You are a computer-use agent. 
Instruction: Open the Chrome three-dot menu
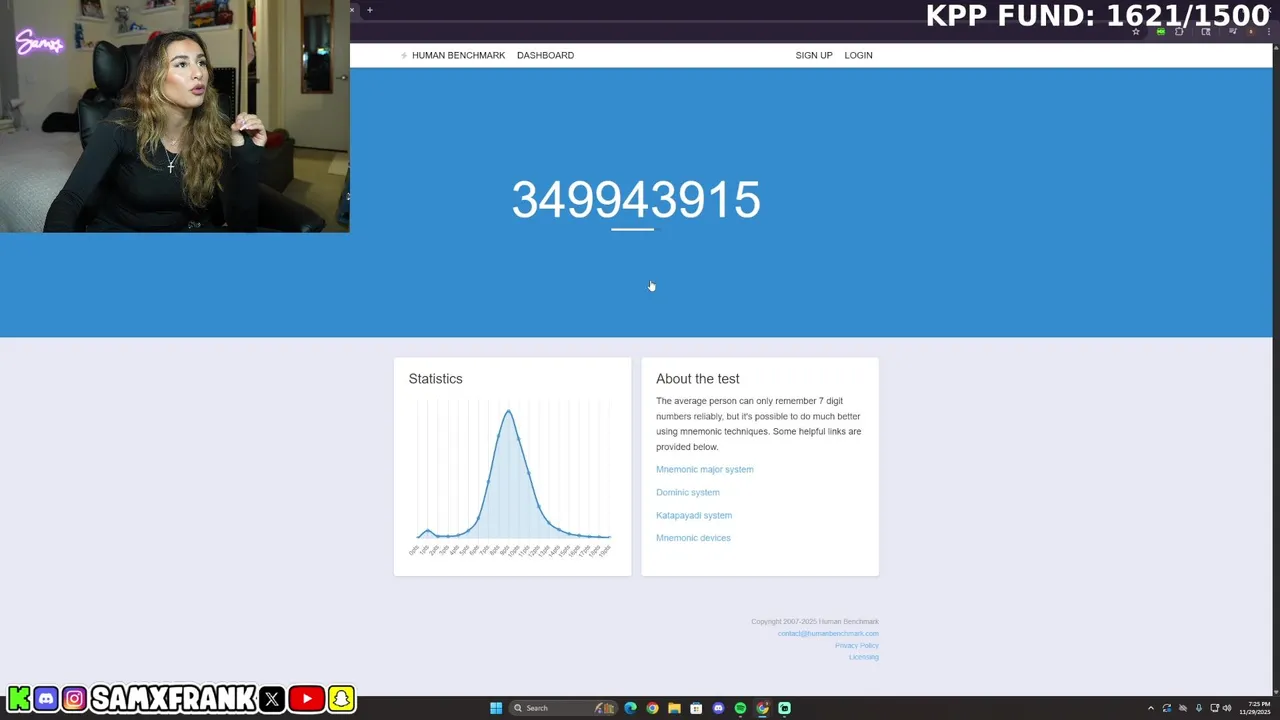tap(1269, 32)
